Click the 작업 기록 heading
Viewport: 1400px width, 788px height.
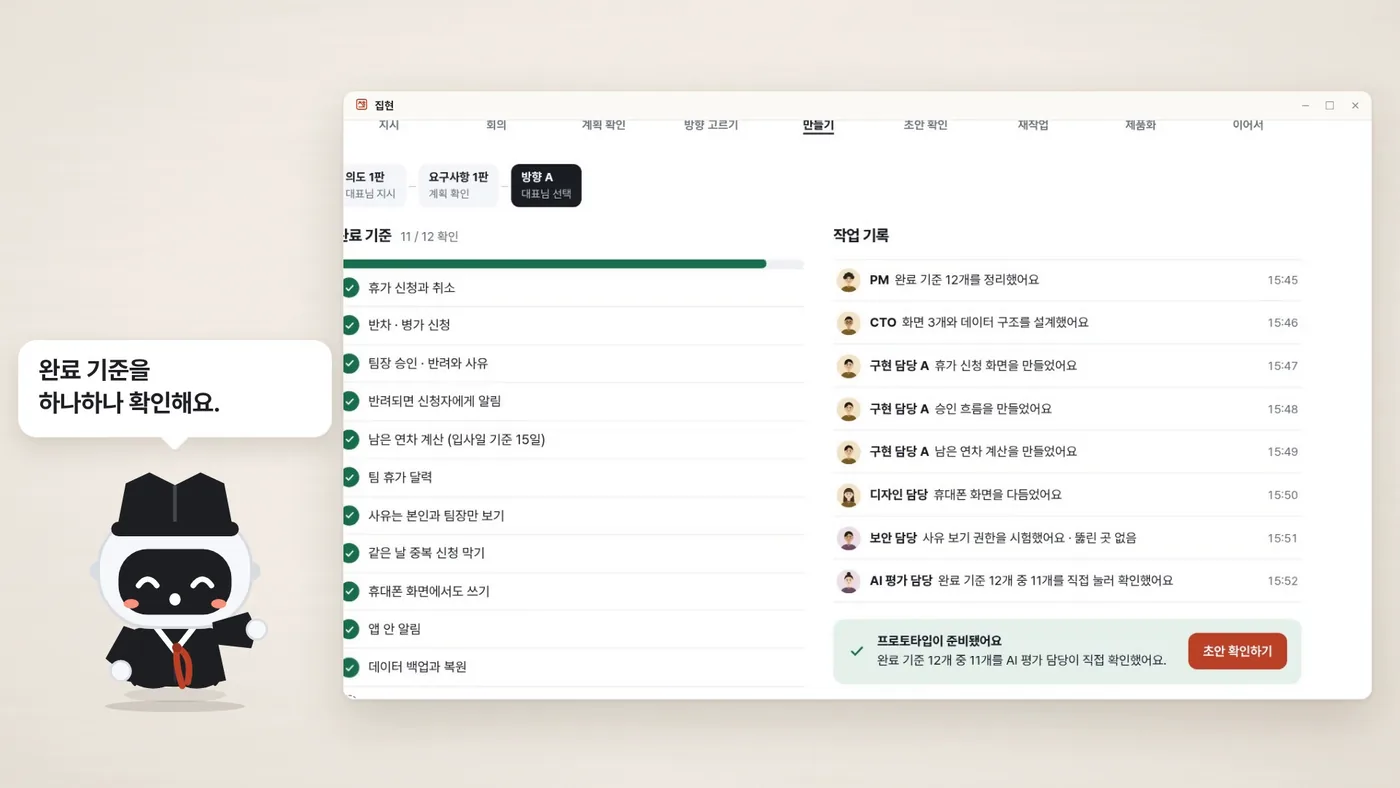861,236
